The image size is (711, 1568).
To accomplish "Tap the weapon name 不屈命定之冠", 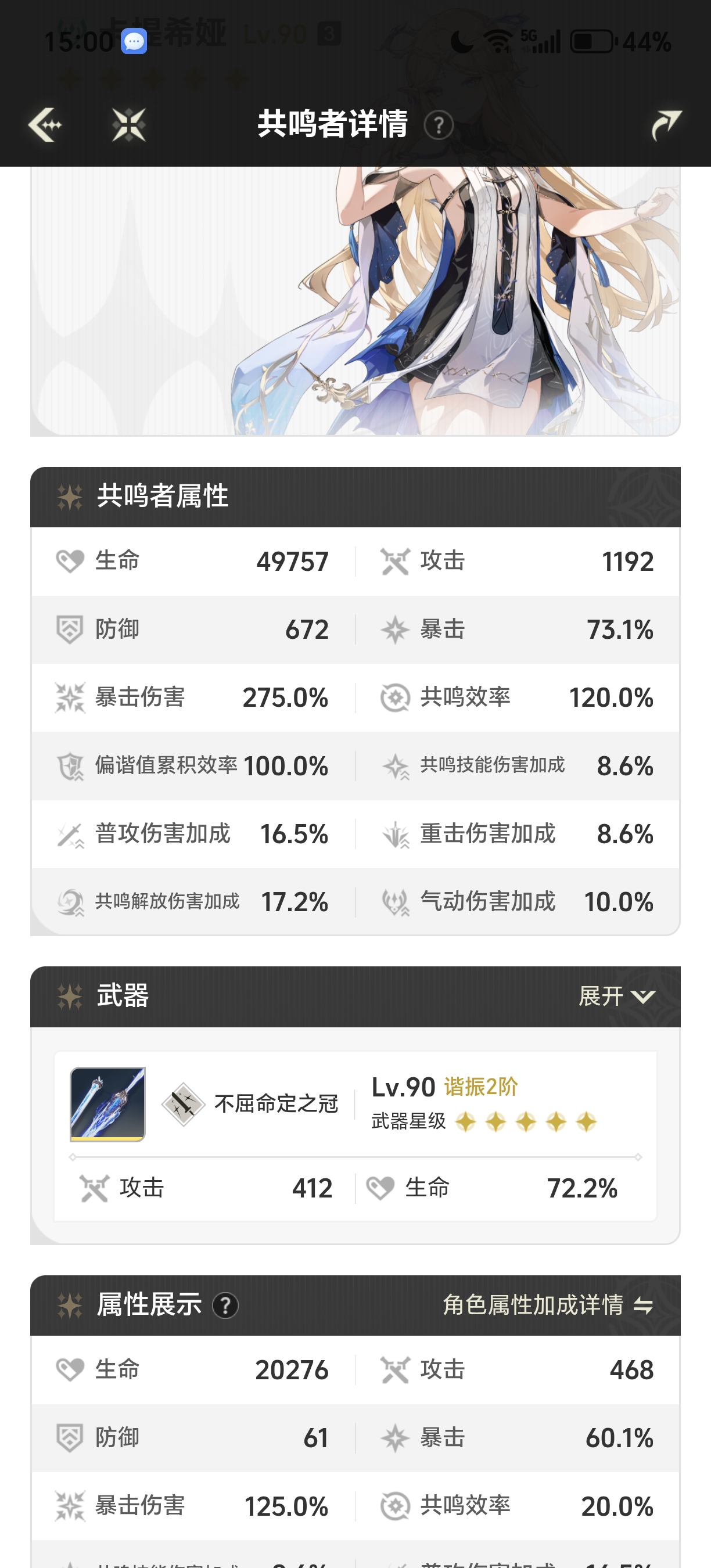I will tap(276, 1103).
